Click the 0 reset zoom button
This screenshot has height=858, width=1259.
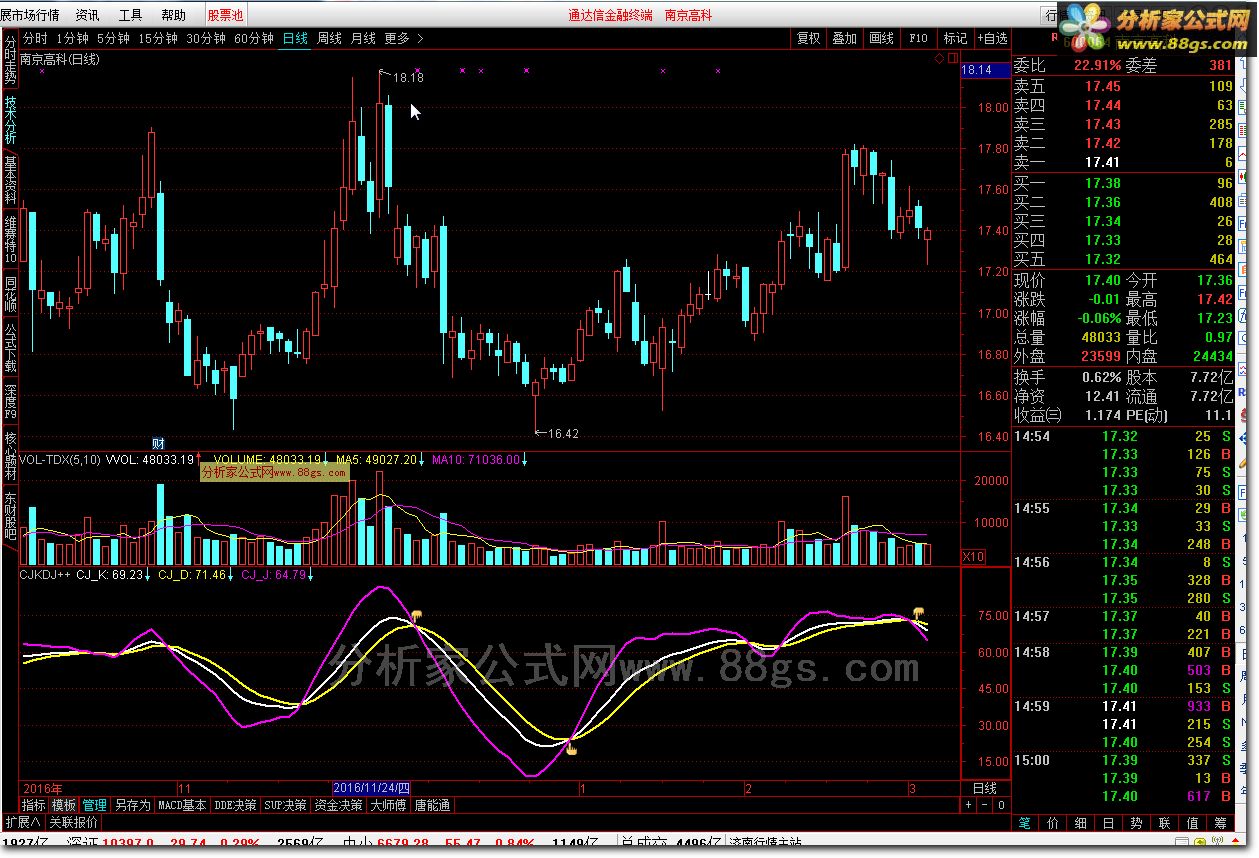coord(1000,805)
